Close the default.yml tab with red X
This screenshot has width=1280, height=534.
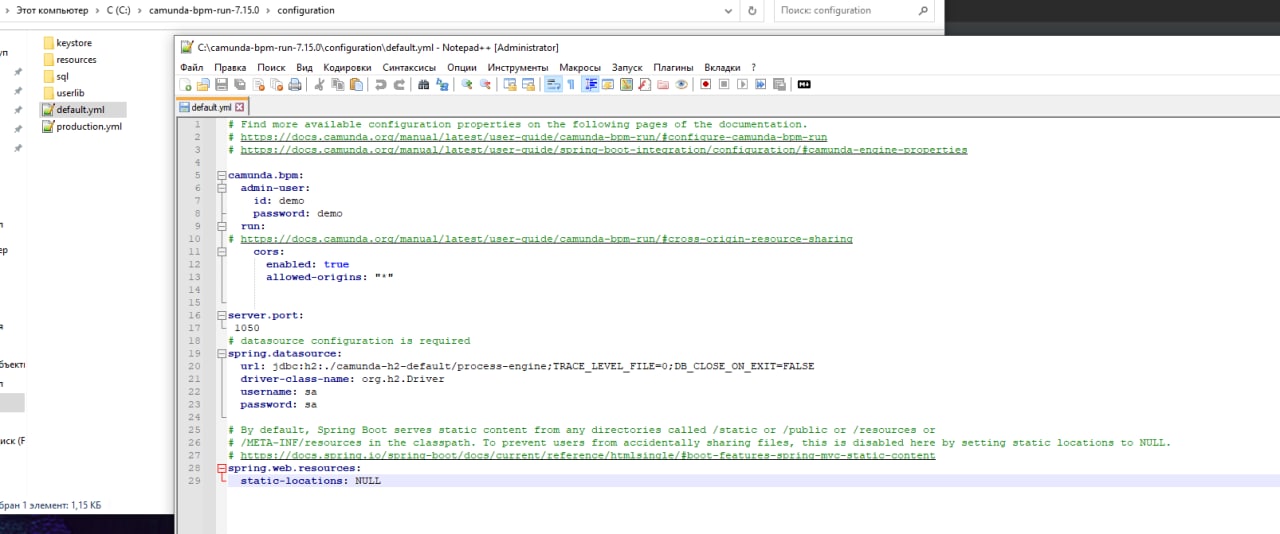[x=240, y=107]
